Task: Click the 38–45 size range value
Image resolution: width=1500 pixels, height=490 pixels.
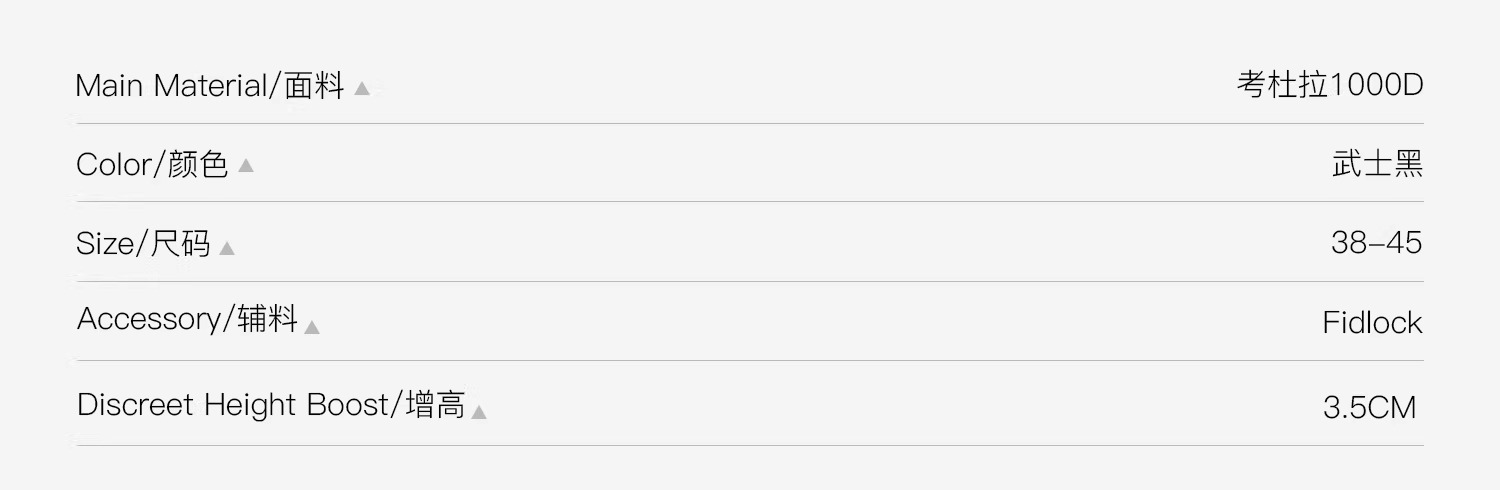Action: coord(1376,243)
